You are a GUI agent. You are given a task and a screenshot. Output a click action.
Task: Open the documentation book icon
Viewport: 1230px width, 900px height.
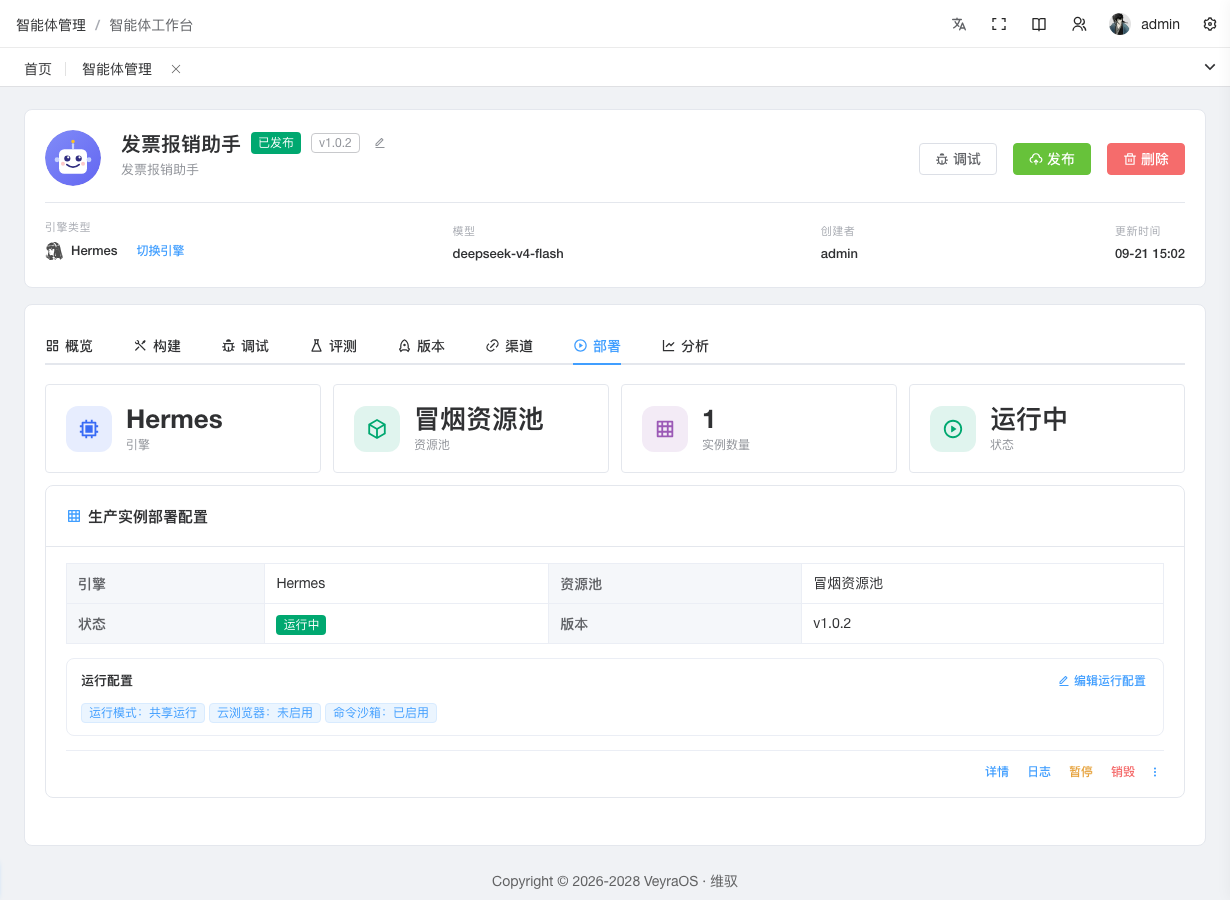(1039, 24)
